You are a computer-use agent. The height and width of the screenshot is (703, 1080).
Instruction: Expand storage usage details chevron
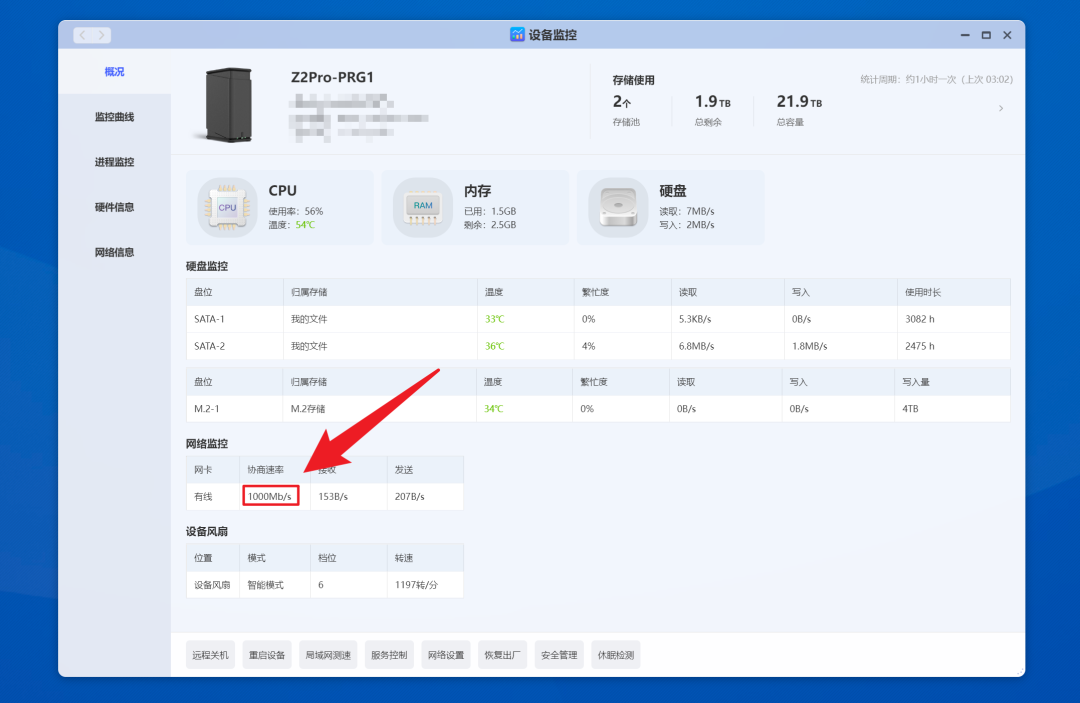1001,108
